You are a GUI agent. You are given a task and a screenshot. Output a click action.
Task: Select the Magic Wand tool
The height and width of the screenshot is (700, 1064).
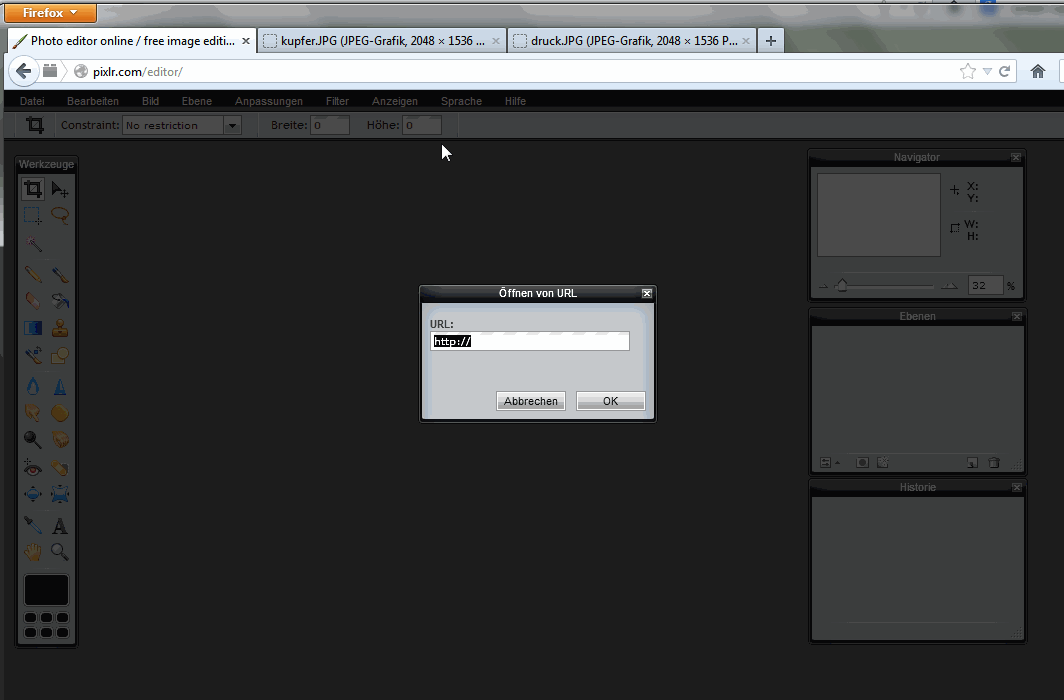(x=33, y=243)
